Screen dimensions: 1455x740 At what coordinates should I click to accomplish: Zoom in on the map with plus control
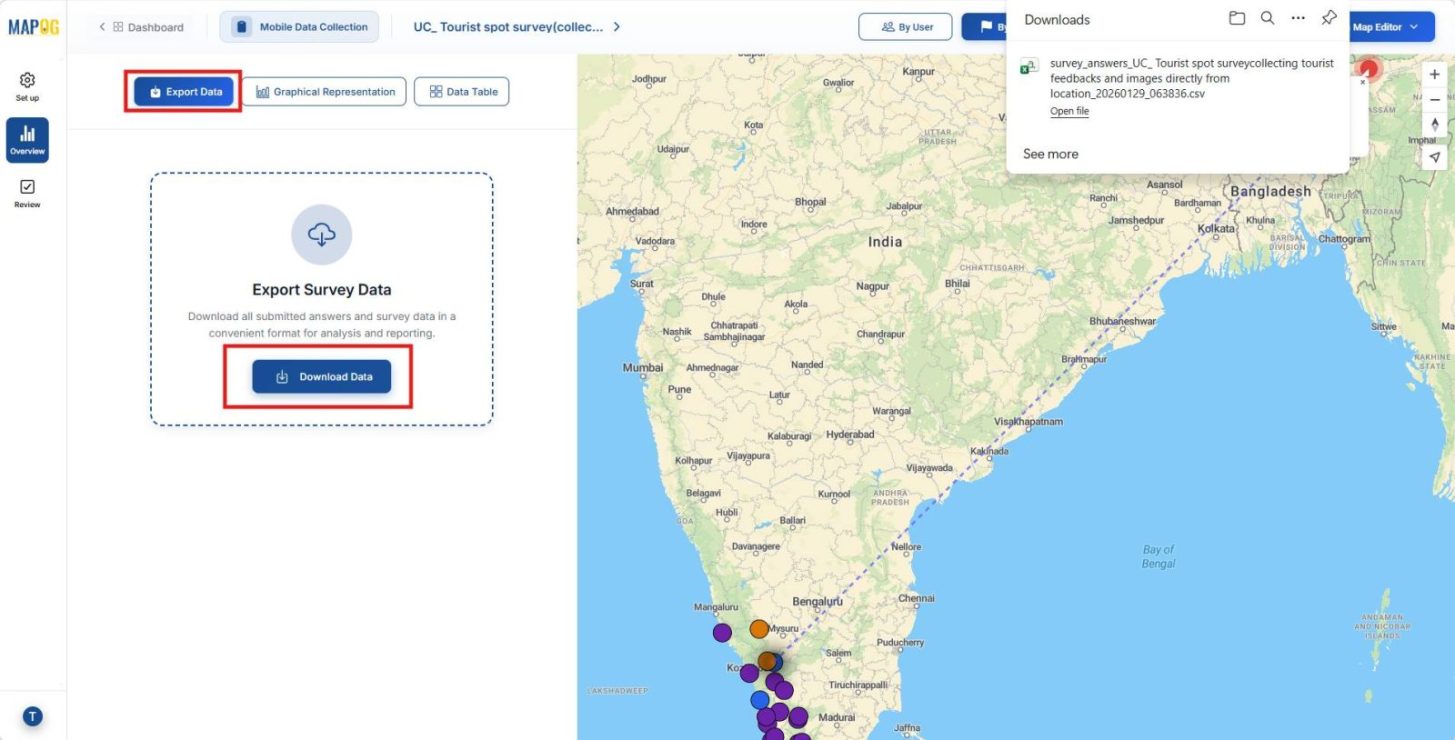[x=1434, y=74]
